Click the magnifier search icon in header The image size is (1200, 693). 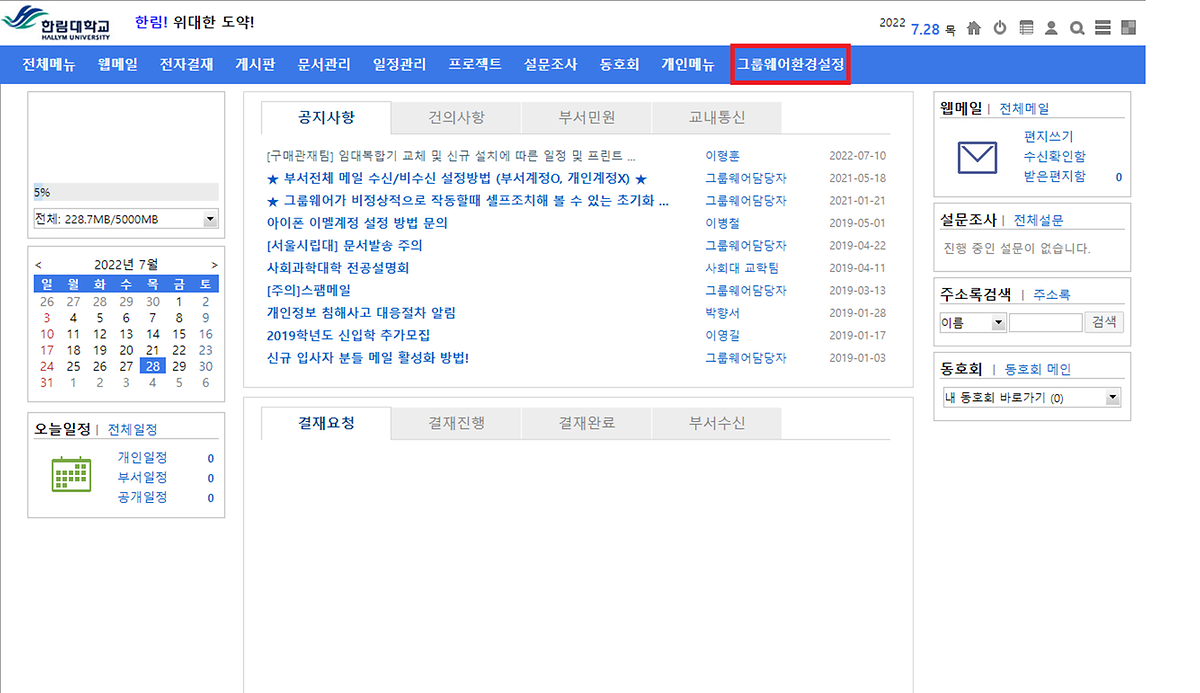(1077, 28)
